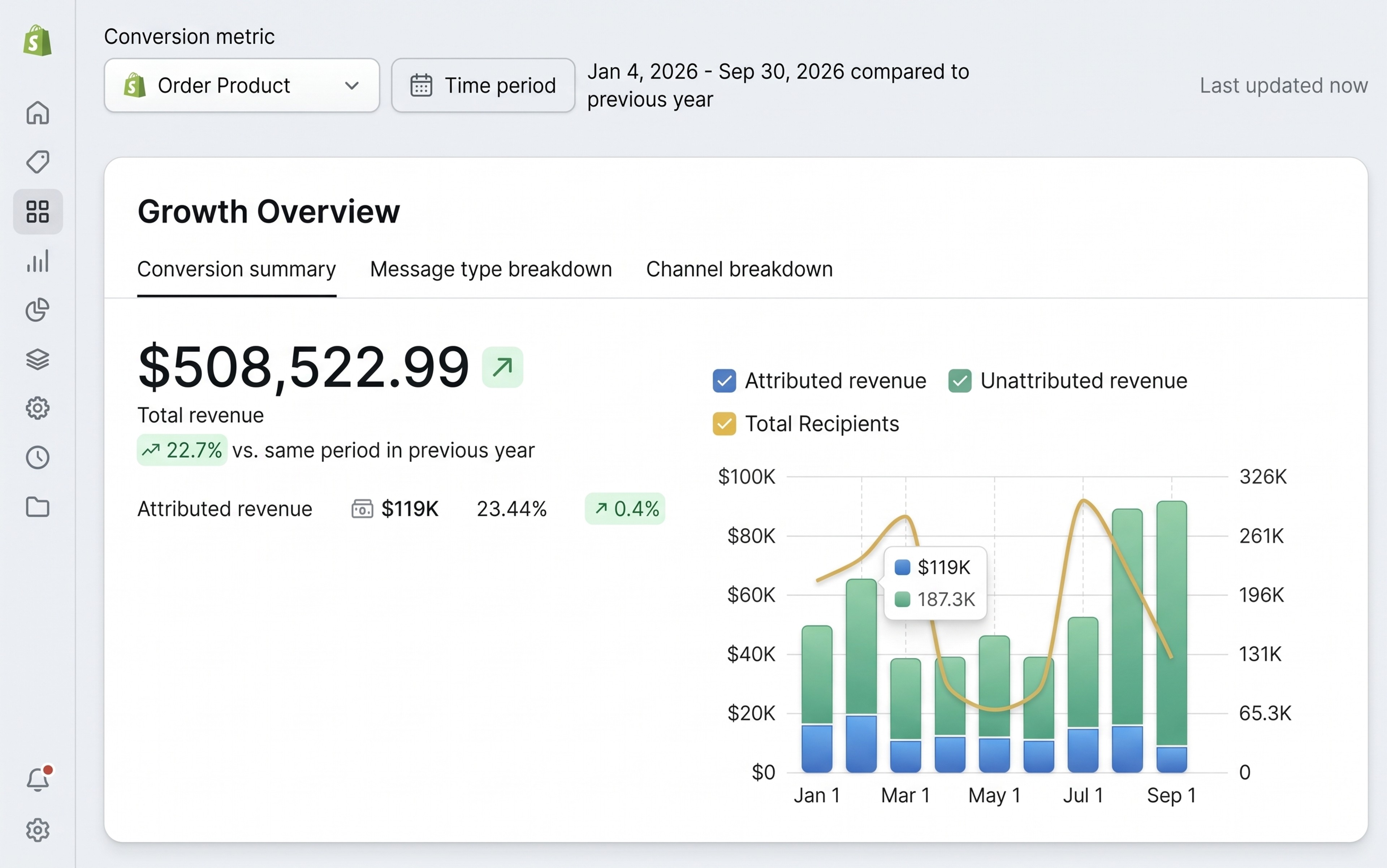This screenshot has height=868, width=1387.
Task: Click the calendar icon in Time period
Action: [421, 86]
